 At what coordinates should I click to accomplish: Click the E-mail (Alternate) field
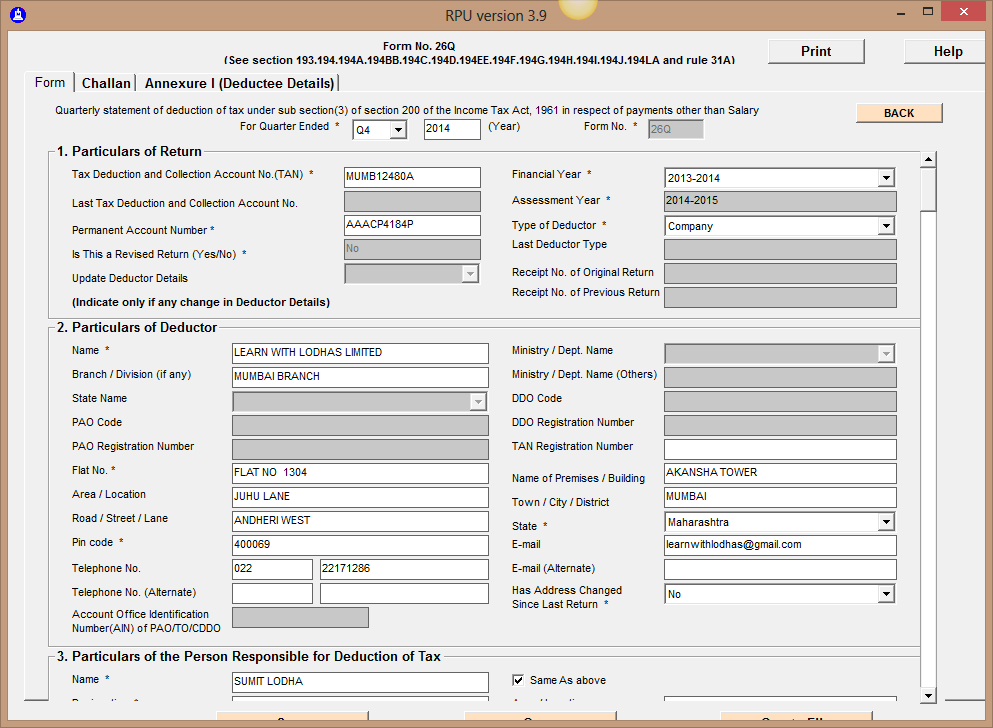point(780,569)
